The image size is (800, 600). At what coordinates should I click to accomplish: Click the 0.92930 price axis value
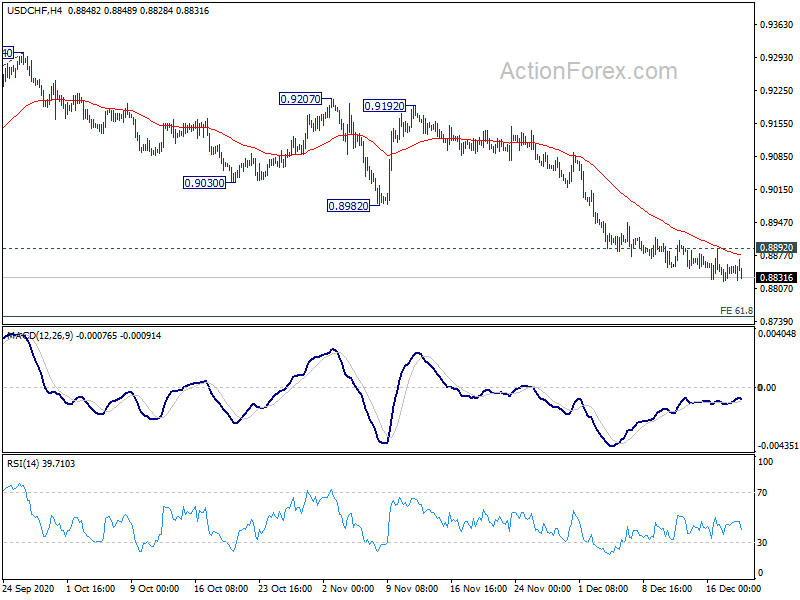(x=777, y=58)
